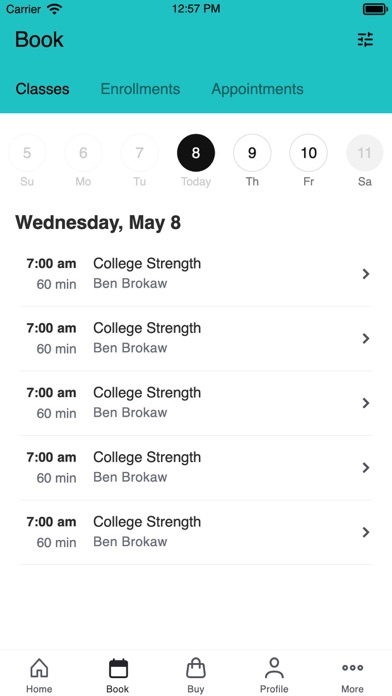This screenshot has width=392, height=696.
Task: Select the Classes tab
Action: coord(43,89)
